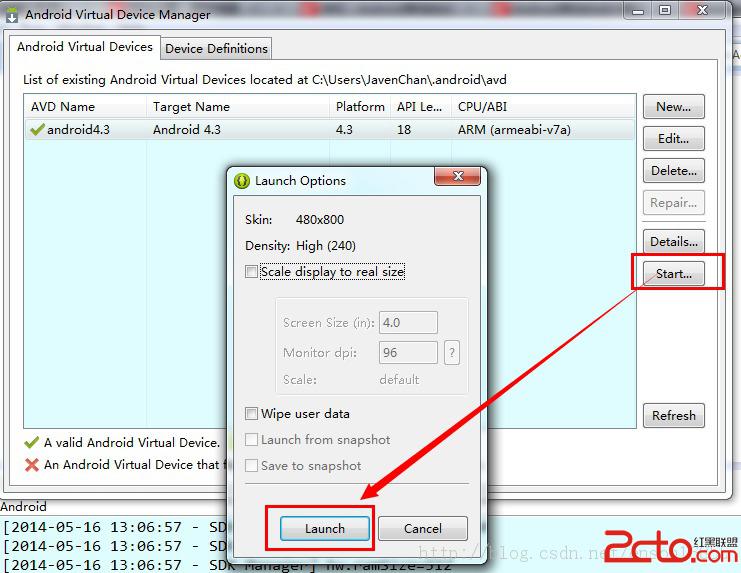Select the android4.3 device row
This screenshot has width=741, height=573.
pyautogui.click(x=330, y=129)
